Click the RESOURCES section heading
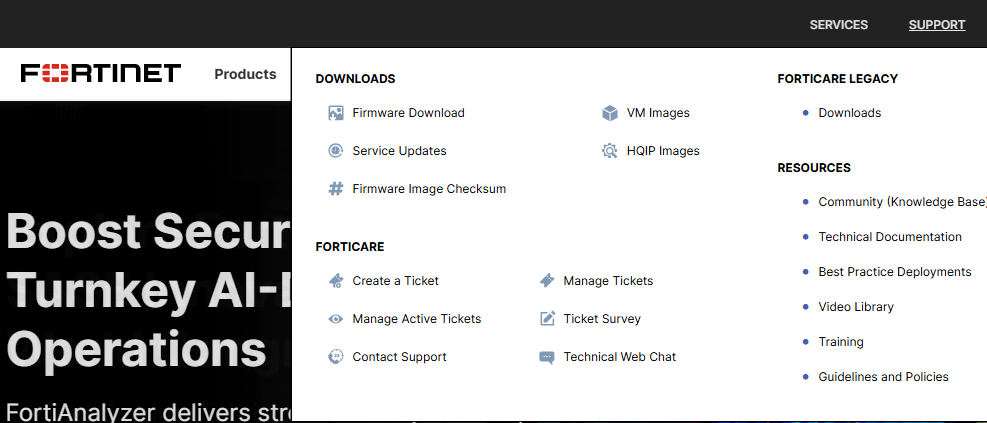Screen dimensions: 987x423 click(813, 168)
